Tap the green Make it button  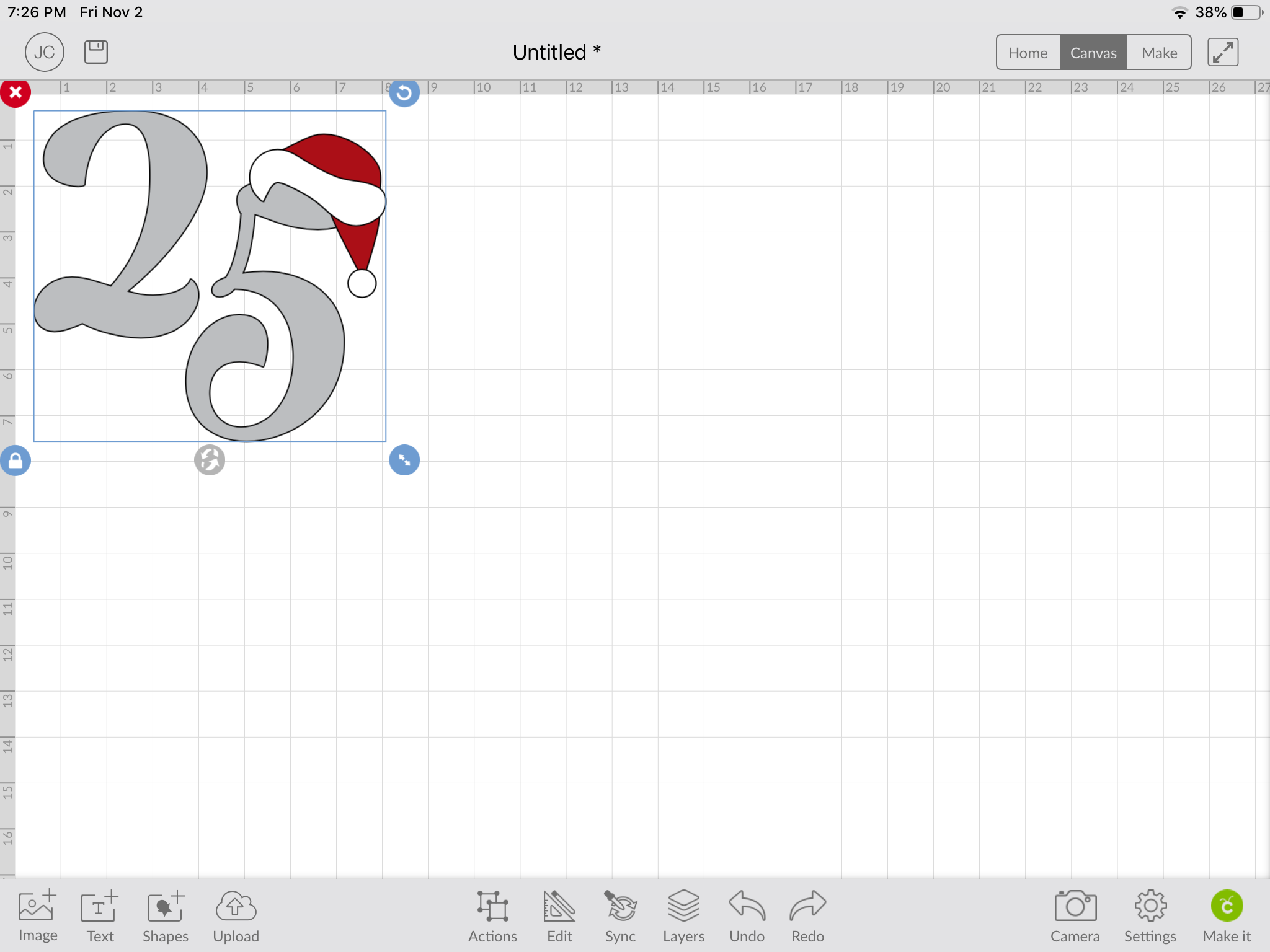pos(1227,916)
